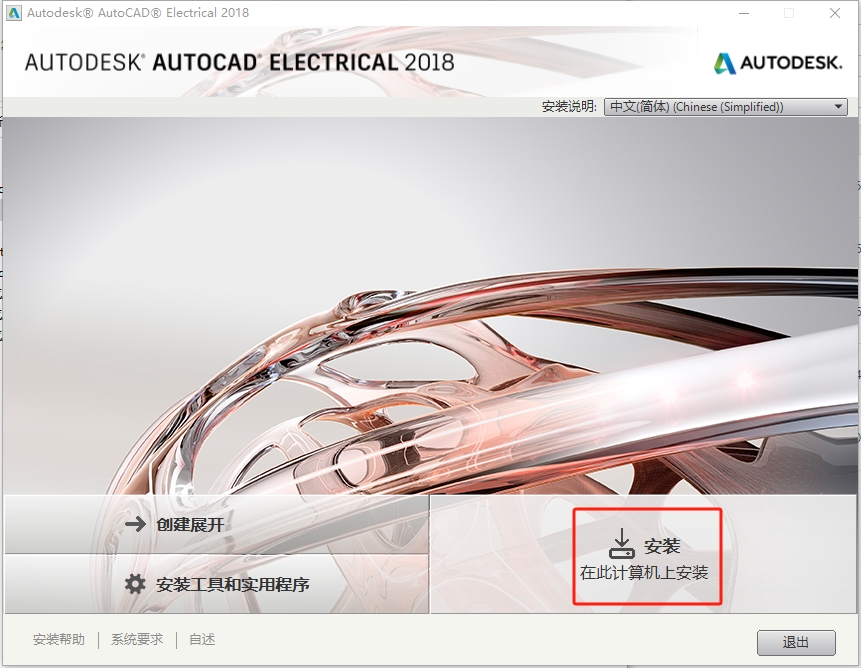Open the 系统要求 link
The image size is (861, 668).
(137, 640)
